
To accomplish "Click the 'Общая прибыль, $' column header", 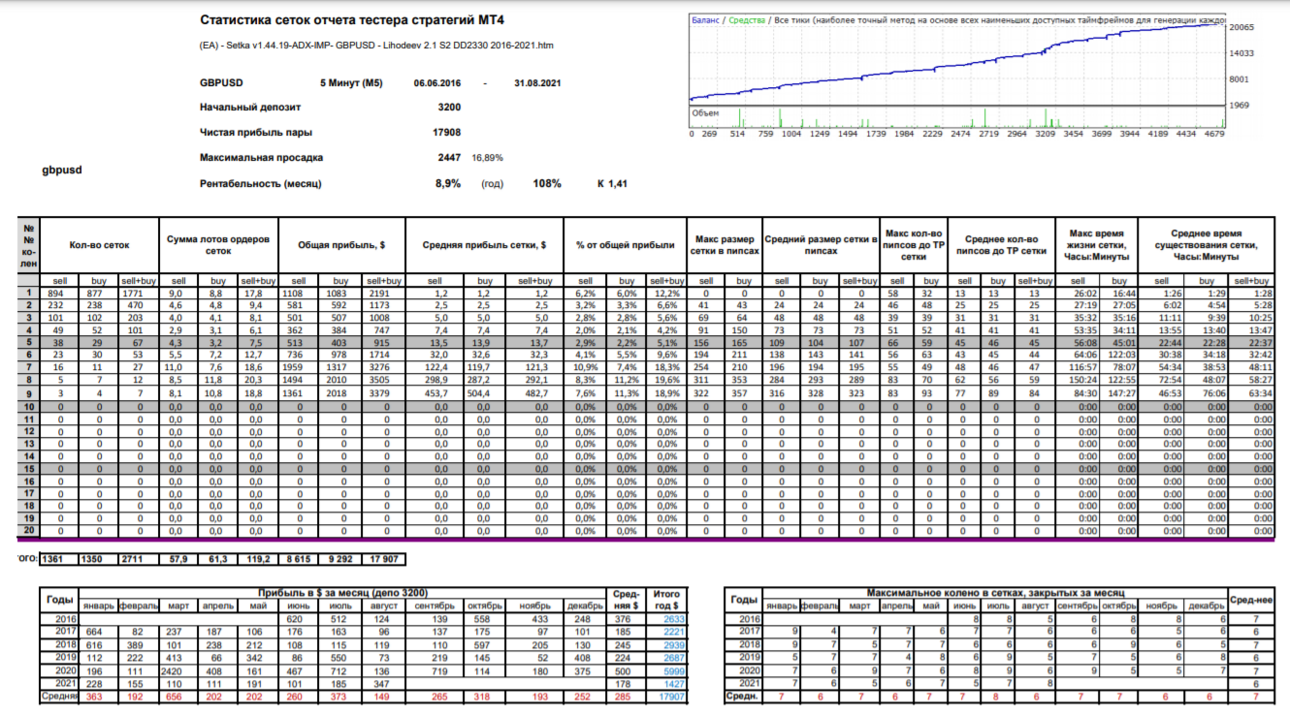I will pyautogui.click(x=341, y=245).
